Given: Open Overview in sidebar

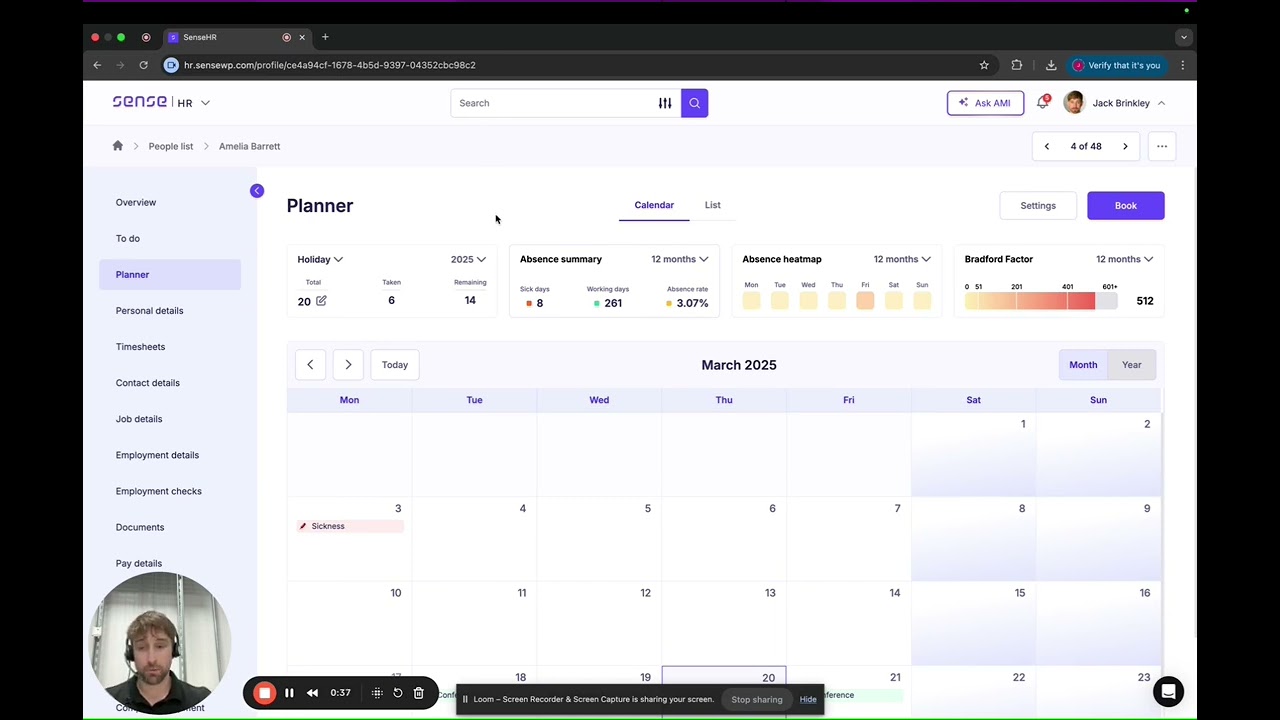Looking at the screenshot, I should pos(136,202).
